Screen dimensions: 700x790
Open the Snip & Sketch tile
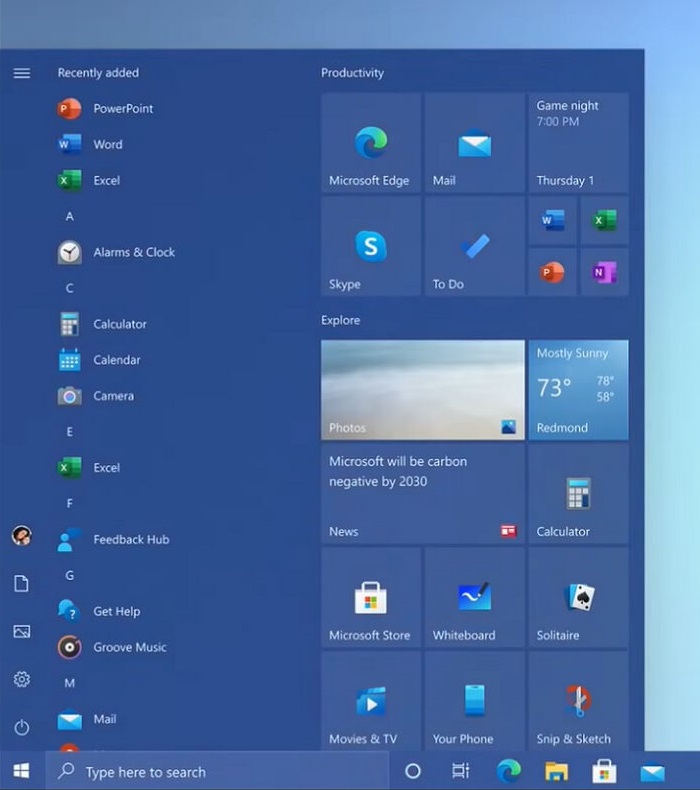click(578, 701)
